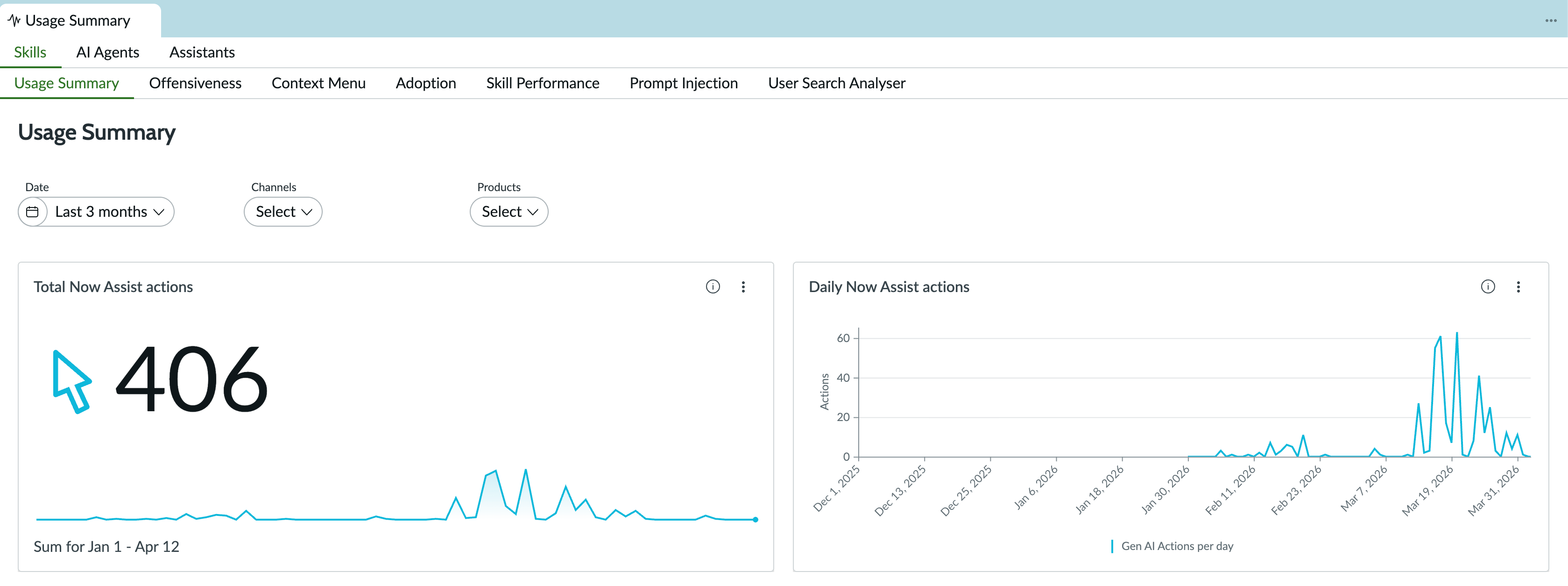Switch to the AI Agents tab
This screenshot has height=586, width=1568.
[108, 52]
